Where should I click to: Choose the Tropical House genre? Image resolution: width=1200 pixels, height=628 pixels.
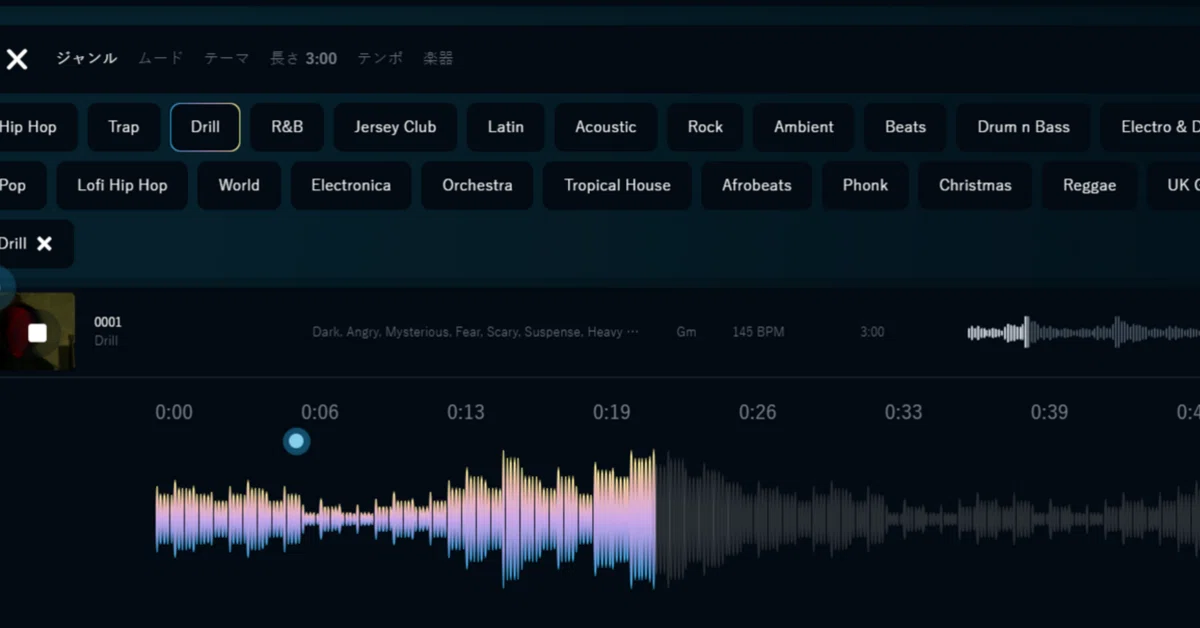tap(617, 185)
